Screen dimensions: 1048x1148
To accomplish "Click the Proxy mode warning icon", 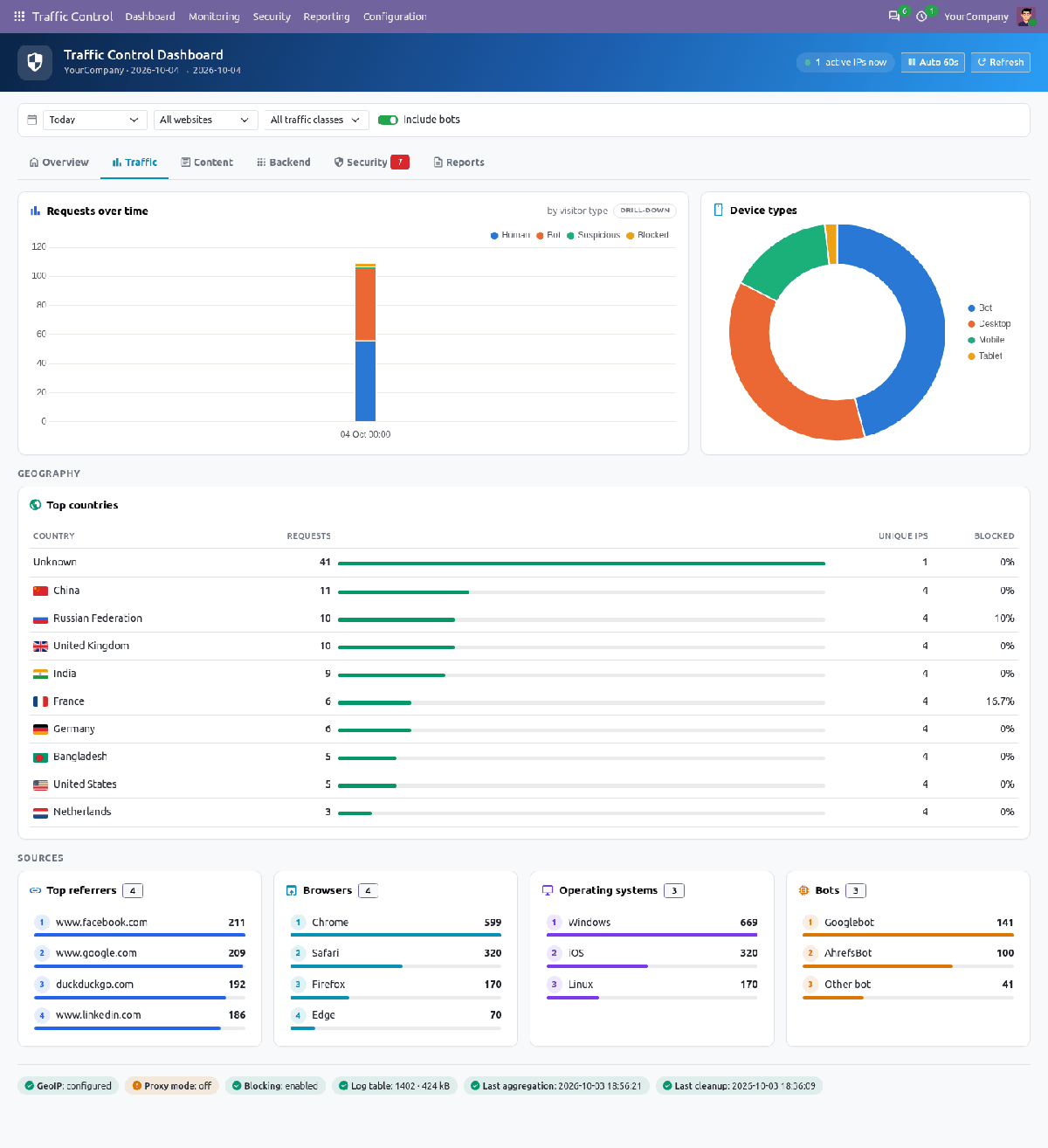I will click(137, 1086).
